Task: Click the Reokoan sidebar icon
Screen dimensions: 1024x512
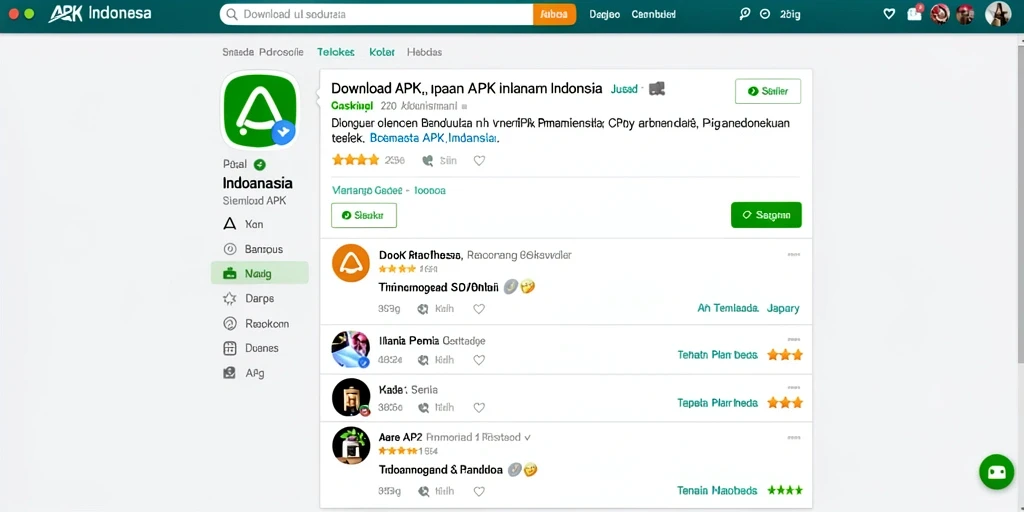Action: point(229,323)
